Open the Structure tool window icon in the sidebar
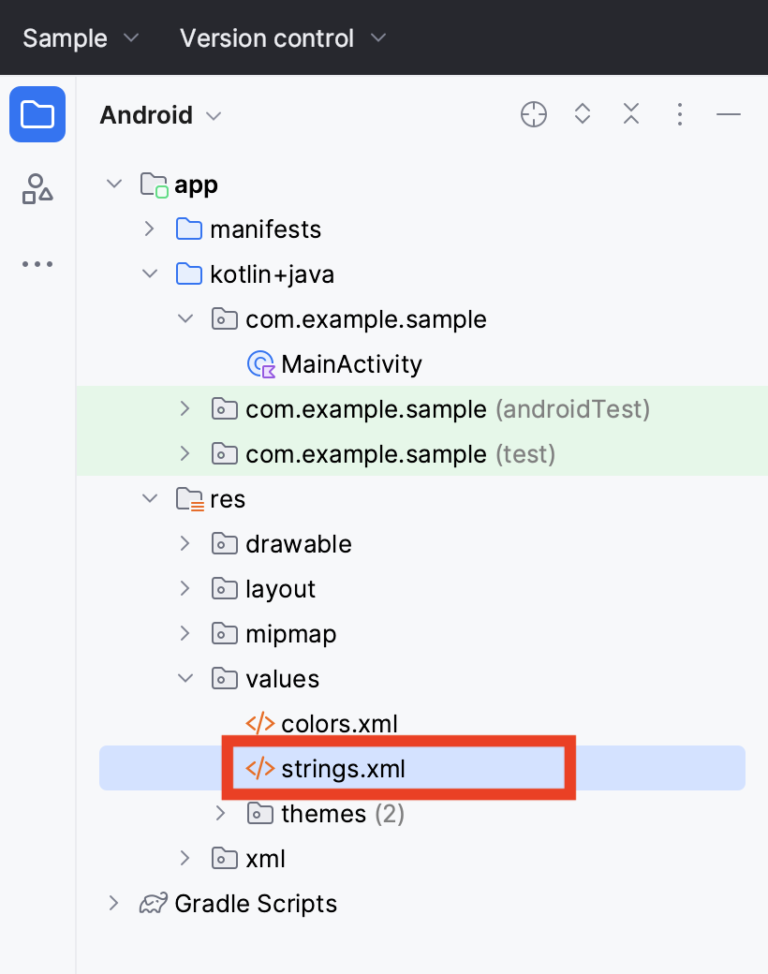The height and width of the screenshot is (974, 768). point(37,188)
